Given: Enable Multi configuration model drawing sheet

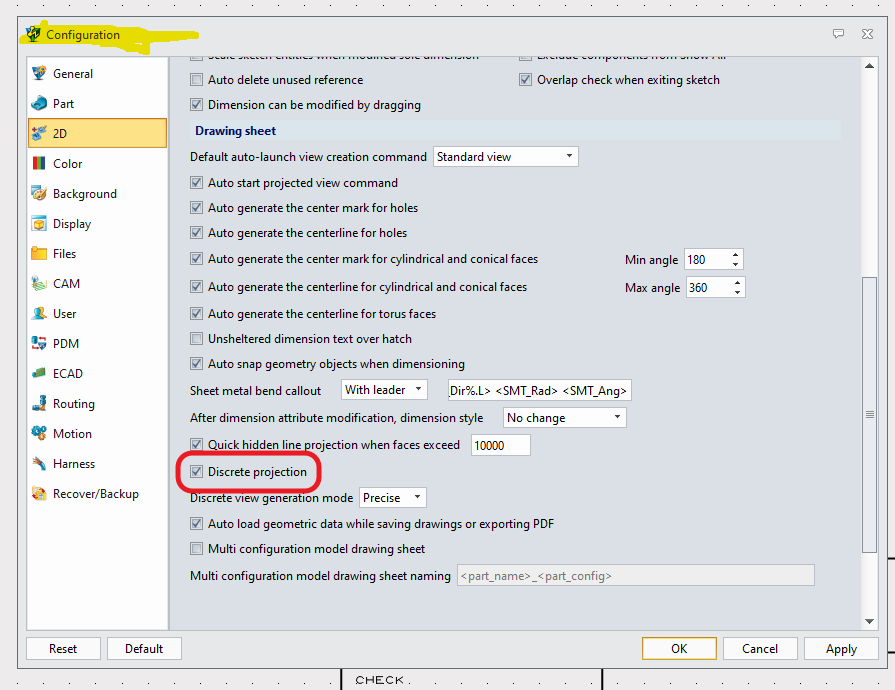Looking at the screenshot, I should click(197, 548).
